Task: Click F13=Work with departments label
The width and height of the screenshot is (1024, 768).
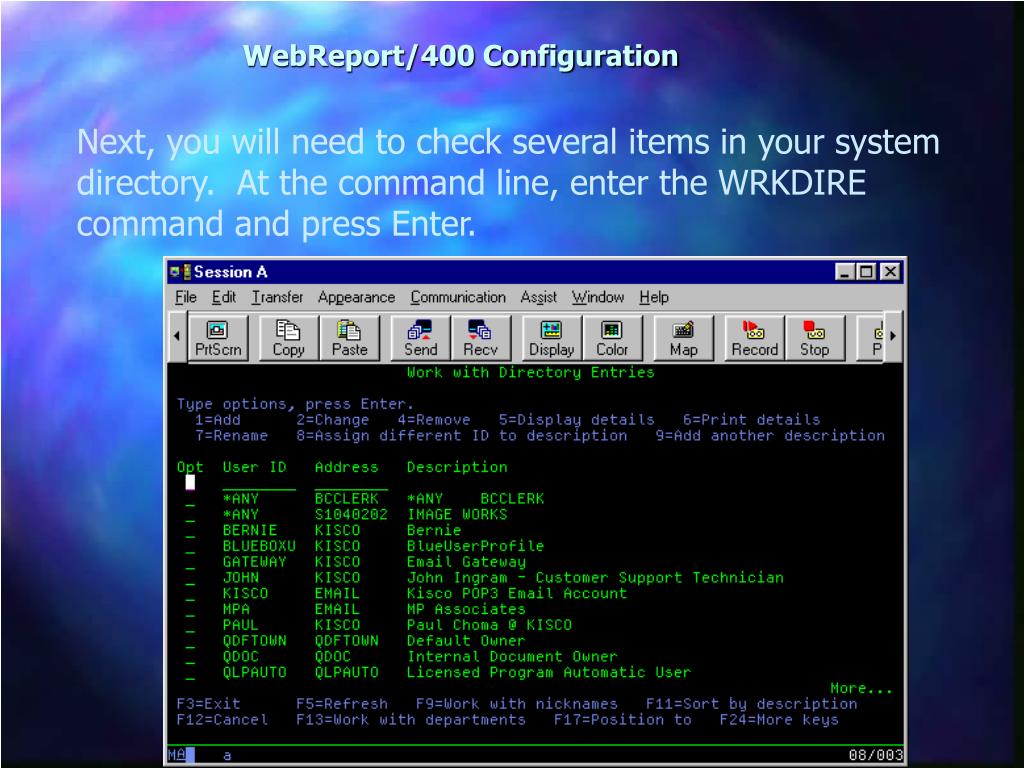Action: coord(411,720)
